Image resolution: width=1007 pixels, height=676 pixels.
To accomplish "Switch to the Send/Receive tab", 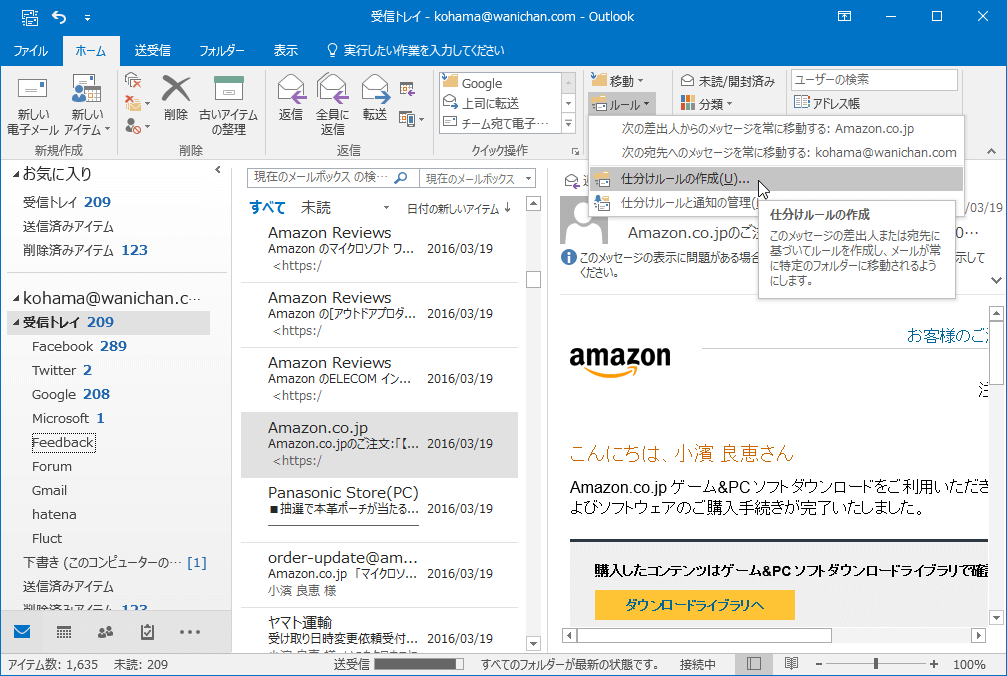I will click(152, 51).
